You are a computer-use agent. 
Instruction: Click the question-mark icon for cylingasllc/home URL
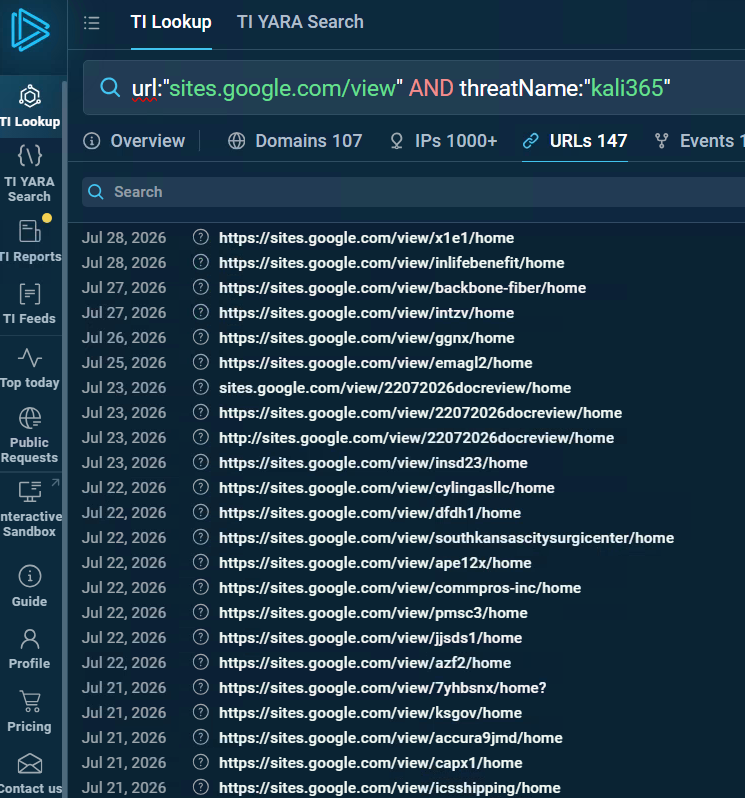[x=201, y=487]
